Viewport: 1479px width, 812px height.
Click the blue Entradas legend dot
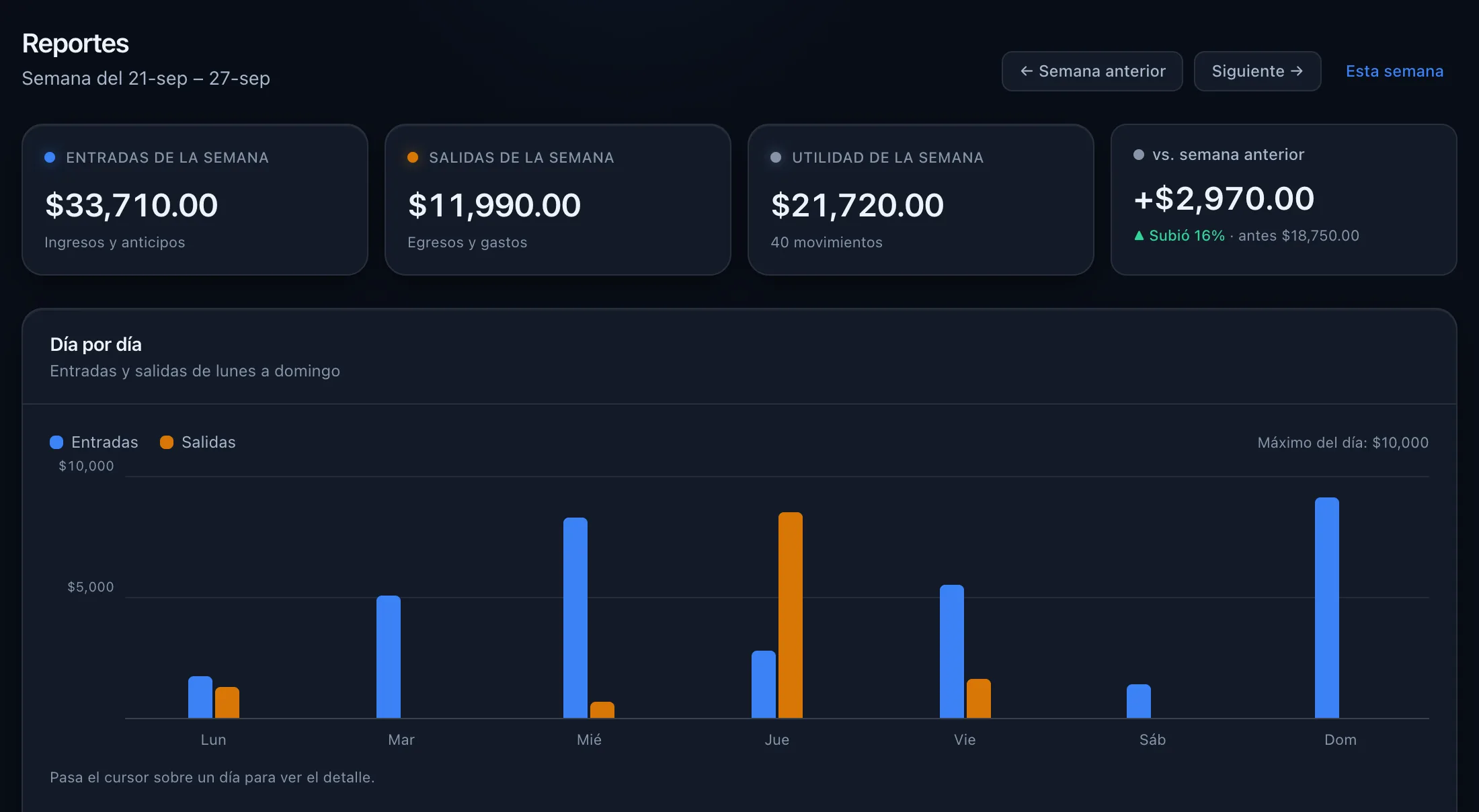[x=56, y=442]
